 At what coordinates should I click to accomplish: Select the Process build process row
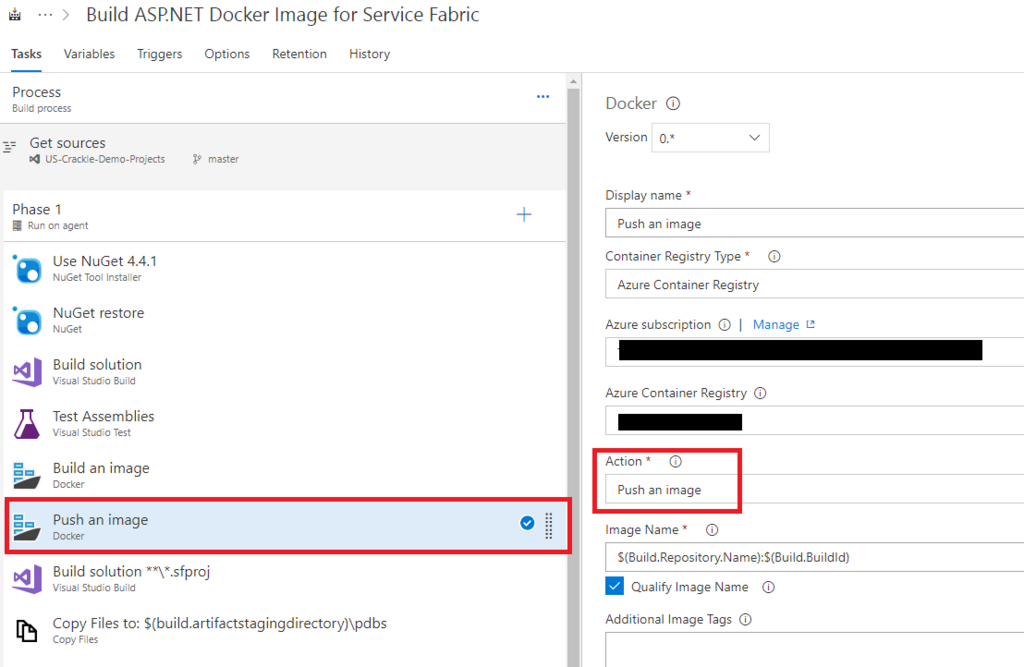coord(284,99)
